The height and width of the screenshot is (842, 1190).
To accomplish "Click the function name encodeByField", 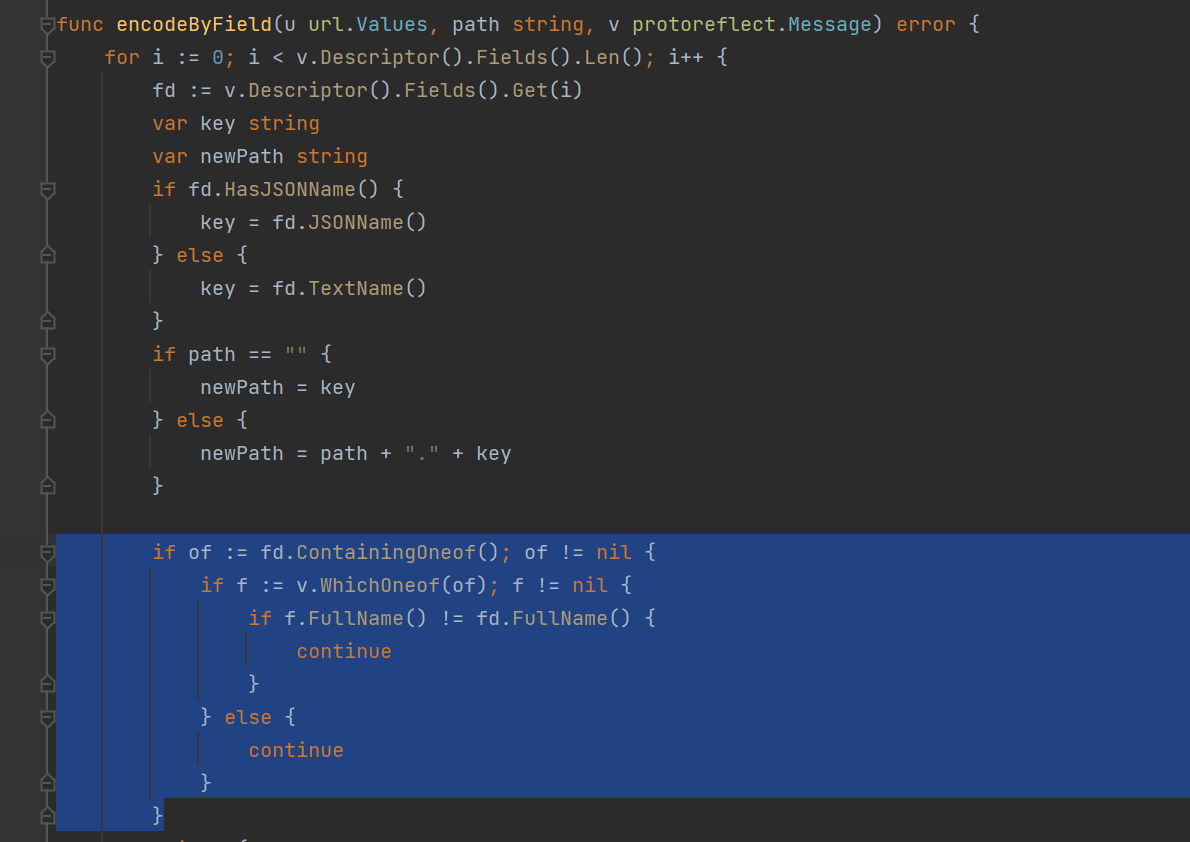I will coord(194,25).
